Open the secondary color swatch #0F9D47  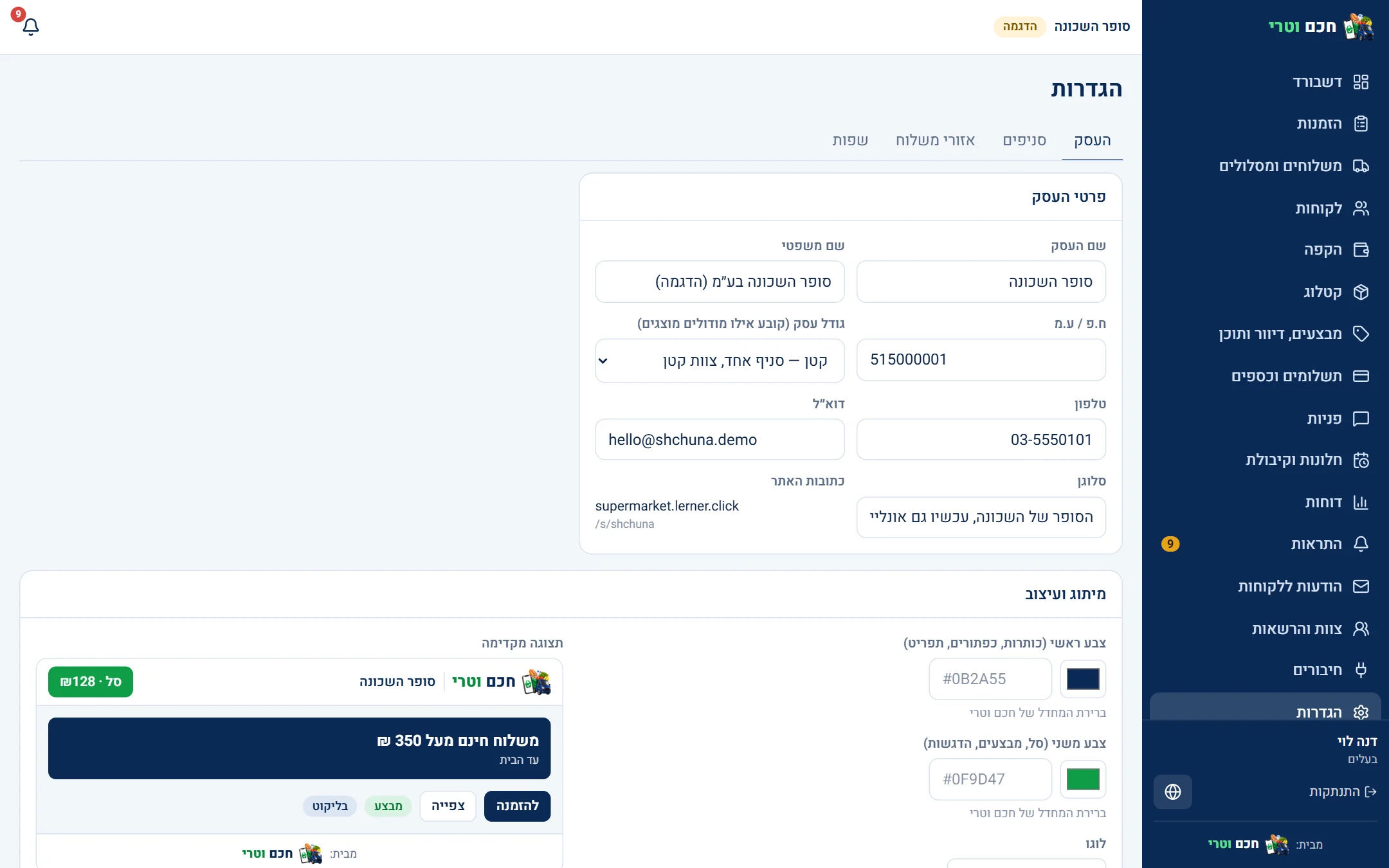1083,779
